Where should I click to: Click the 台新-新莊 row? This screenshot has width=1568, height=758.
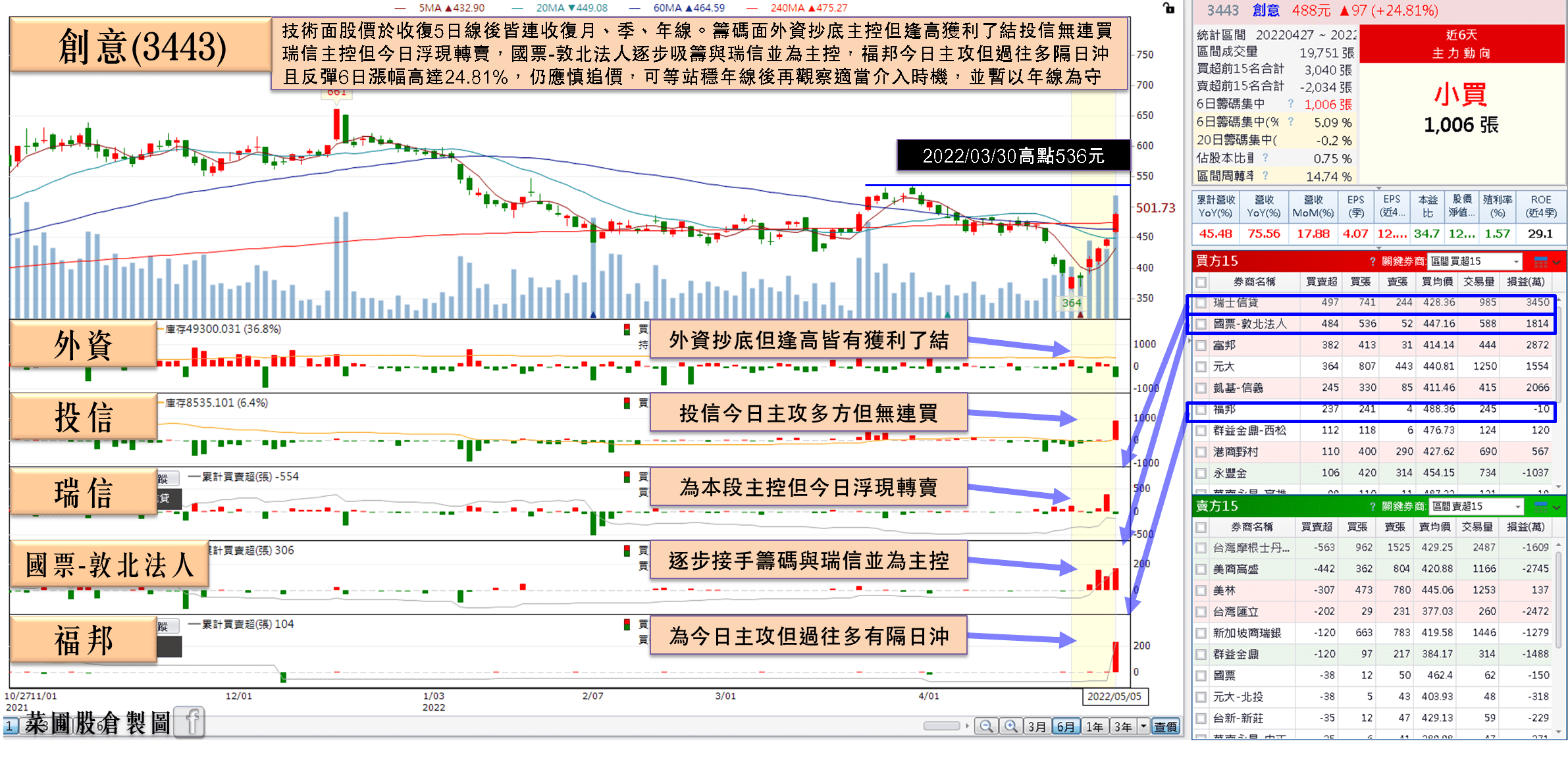click(x=1374, y=718)
